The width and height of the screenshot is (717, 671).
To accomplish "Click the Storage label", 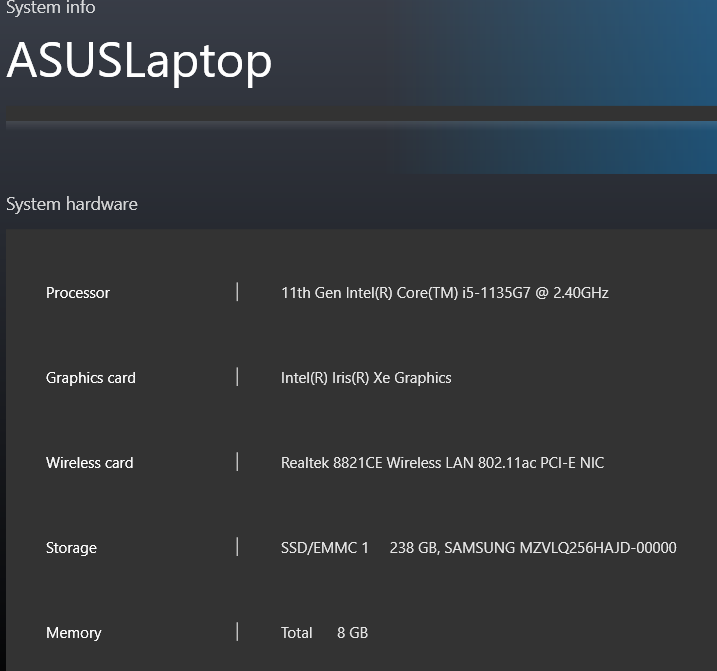I will (x=71, y=548).
